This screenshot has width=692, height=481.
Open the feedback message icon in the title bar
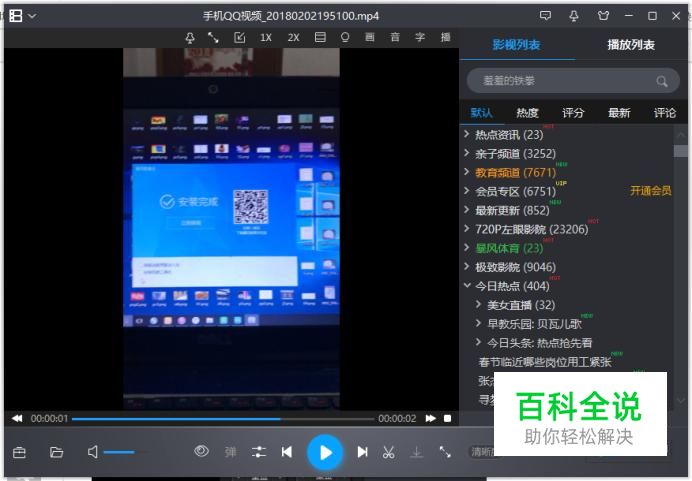[545, 16]
